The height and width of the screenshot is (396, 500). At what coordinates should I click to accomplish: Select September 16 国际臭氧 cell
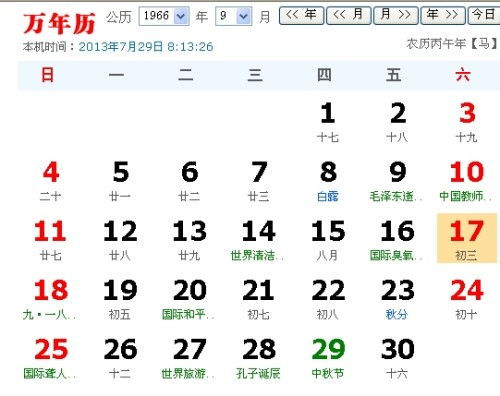pos(397,240)
